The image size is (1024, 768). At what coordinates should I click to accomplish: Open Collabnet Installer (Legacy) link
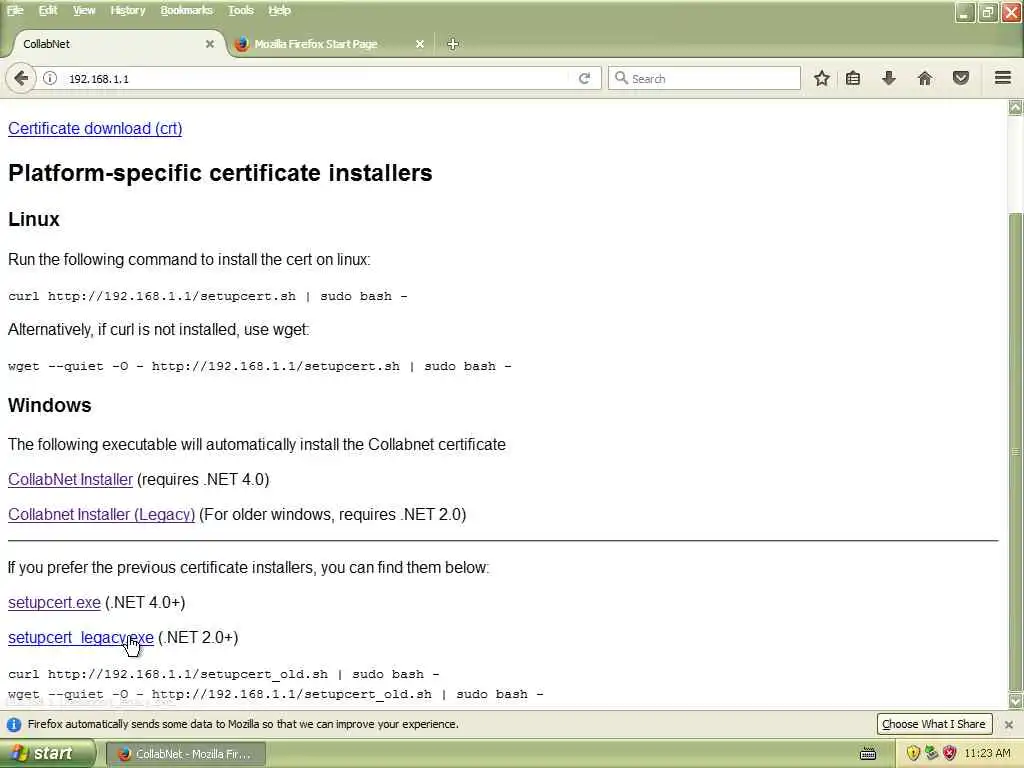click(101, 515)
